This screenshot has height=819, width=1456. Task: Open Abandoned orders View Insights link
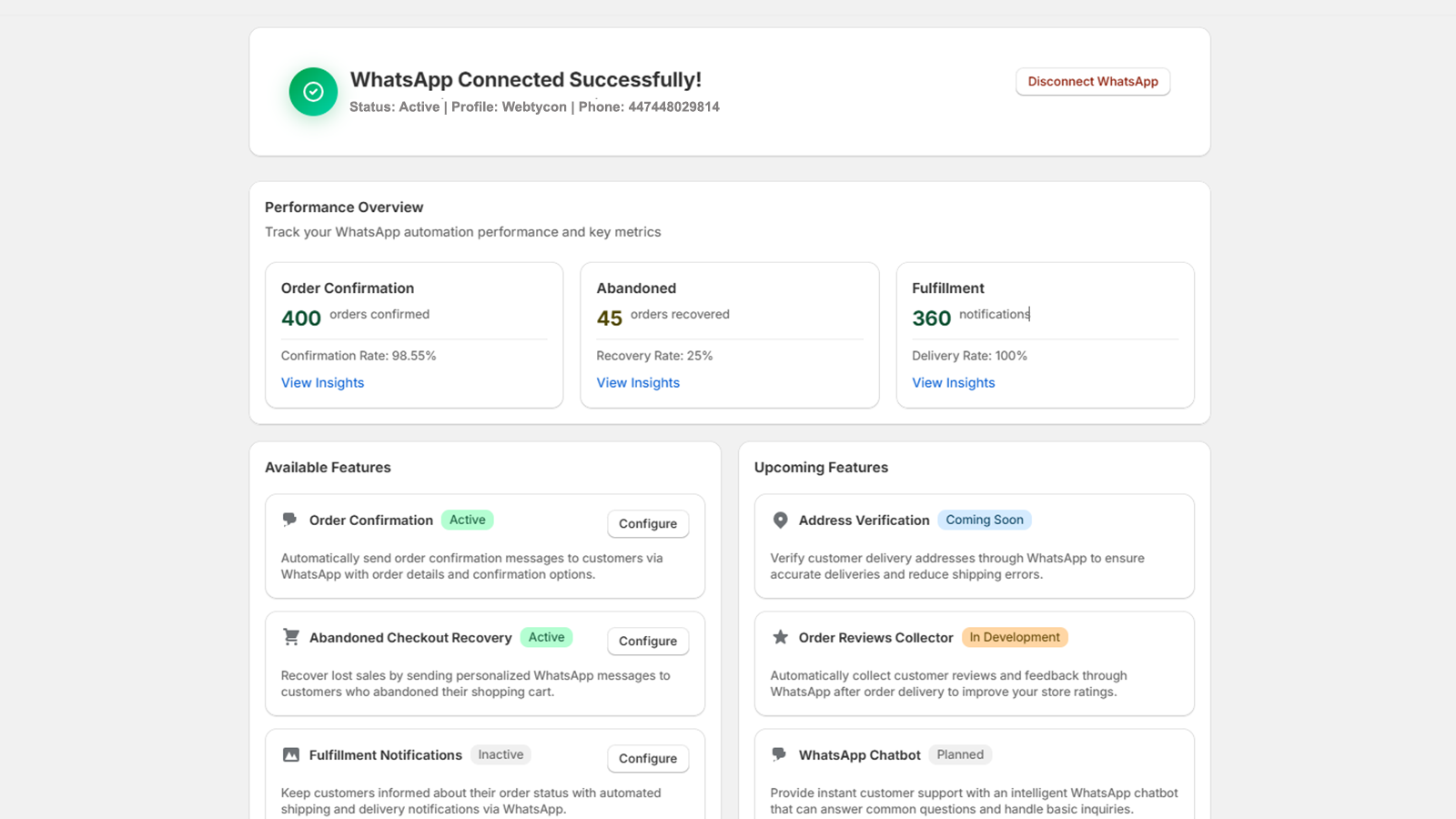point(638,382)
